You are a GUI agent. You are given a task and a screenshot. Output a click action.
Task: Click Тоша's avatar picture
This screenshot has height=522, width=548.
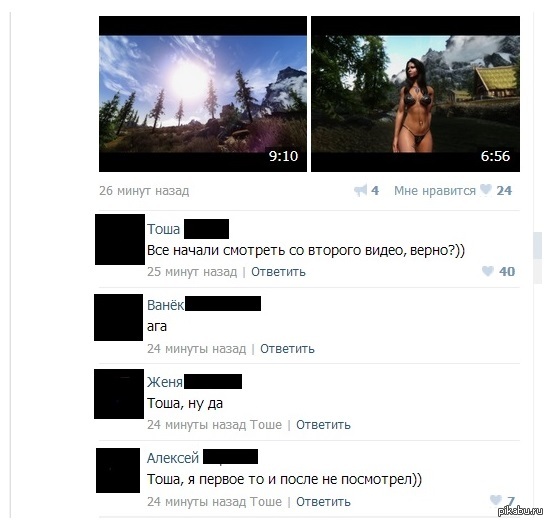[120, 239]
